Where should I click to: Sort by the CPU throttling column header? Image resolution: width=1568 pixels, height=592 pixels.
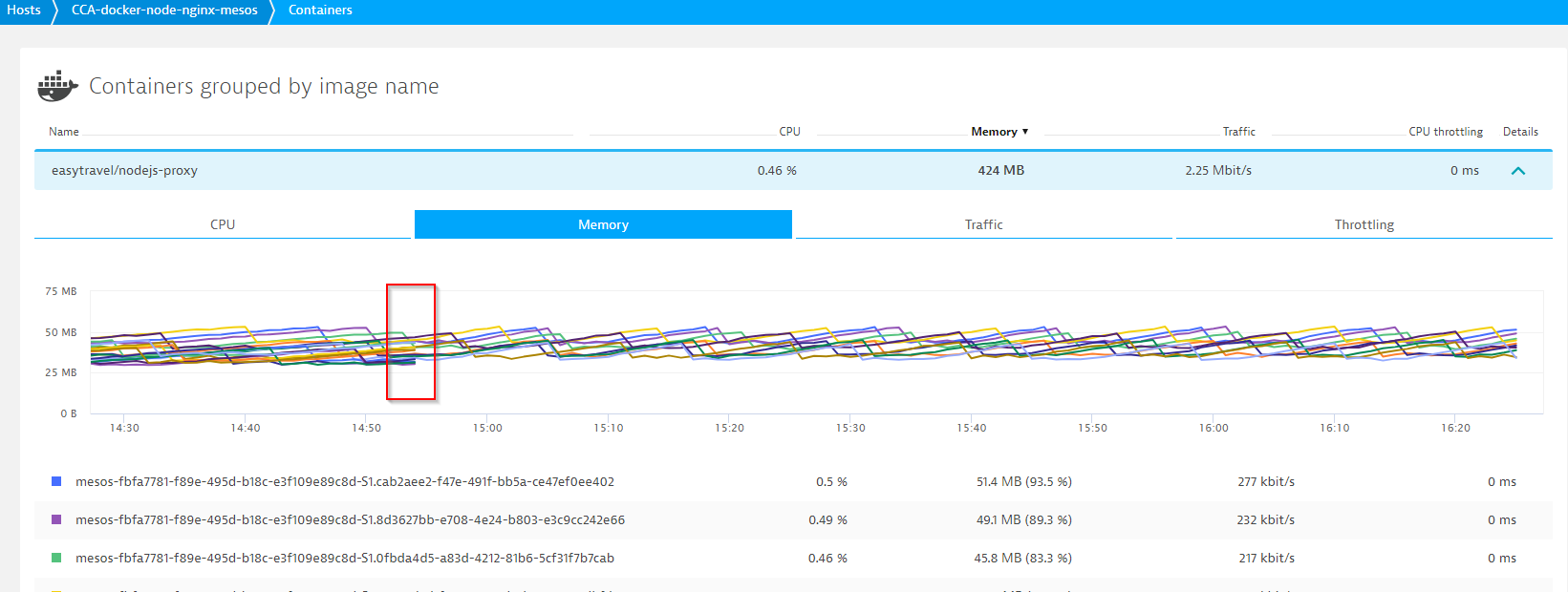(x=1445, y=132)
